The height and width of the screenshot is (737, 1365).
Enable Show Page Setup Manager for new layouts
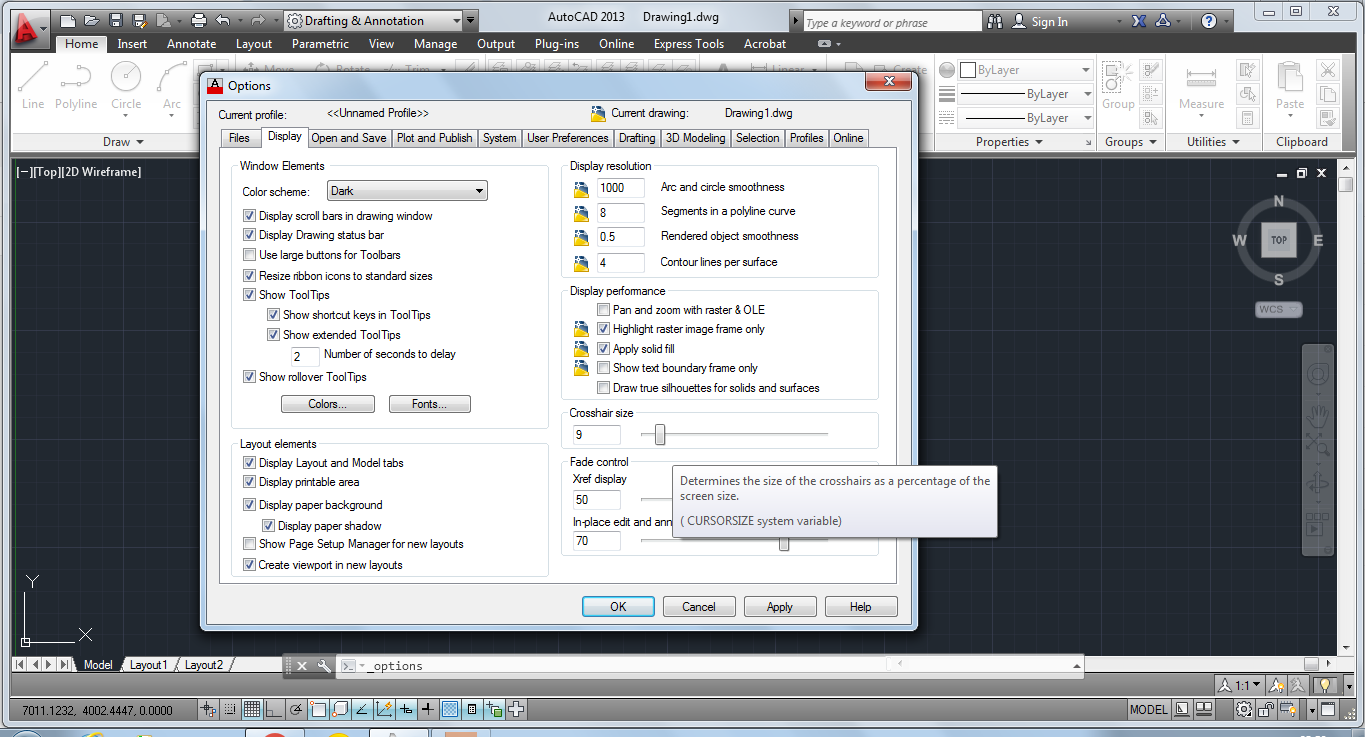250,544
